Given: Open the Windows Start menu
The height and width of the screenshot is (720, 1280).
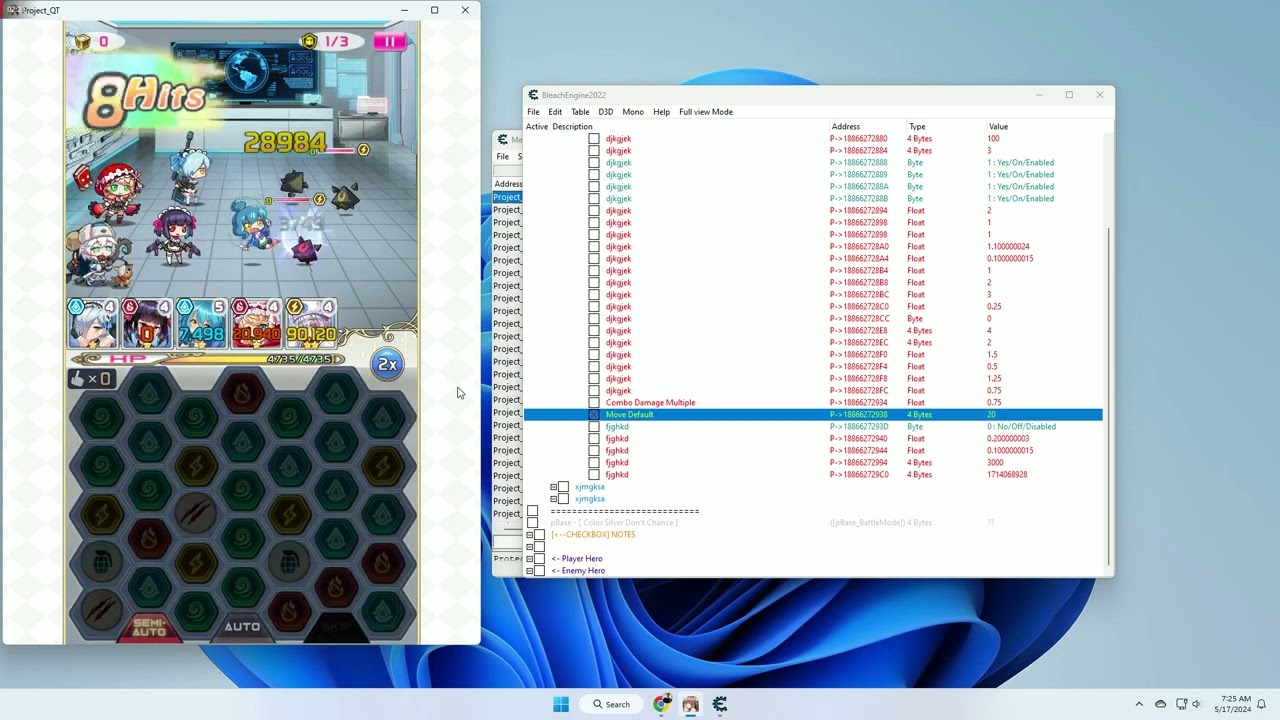Looking at the screenshot, I should tap(560, 704).
